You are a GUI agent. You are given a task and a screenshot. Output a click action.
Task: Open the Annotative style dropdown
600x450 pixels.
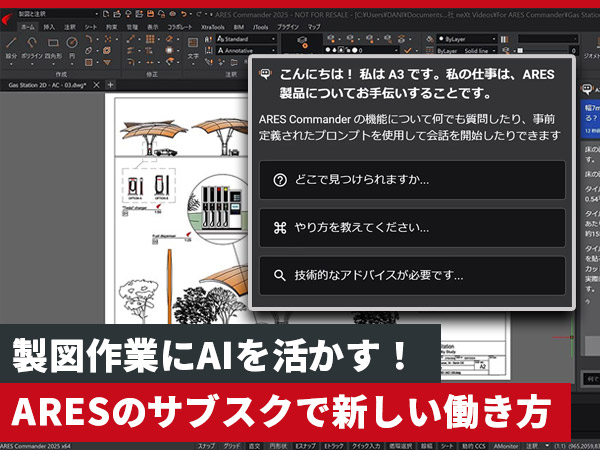pos(246,51)
